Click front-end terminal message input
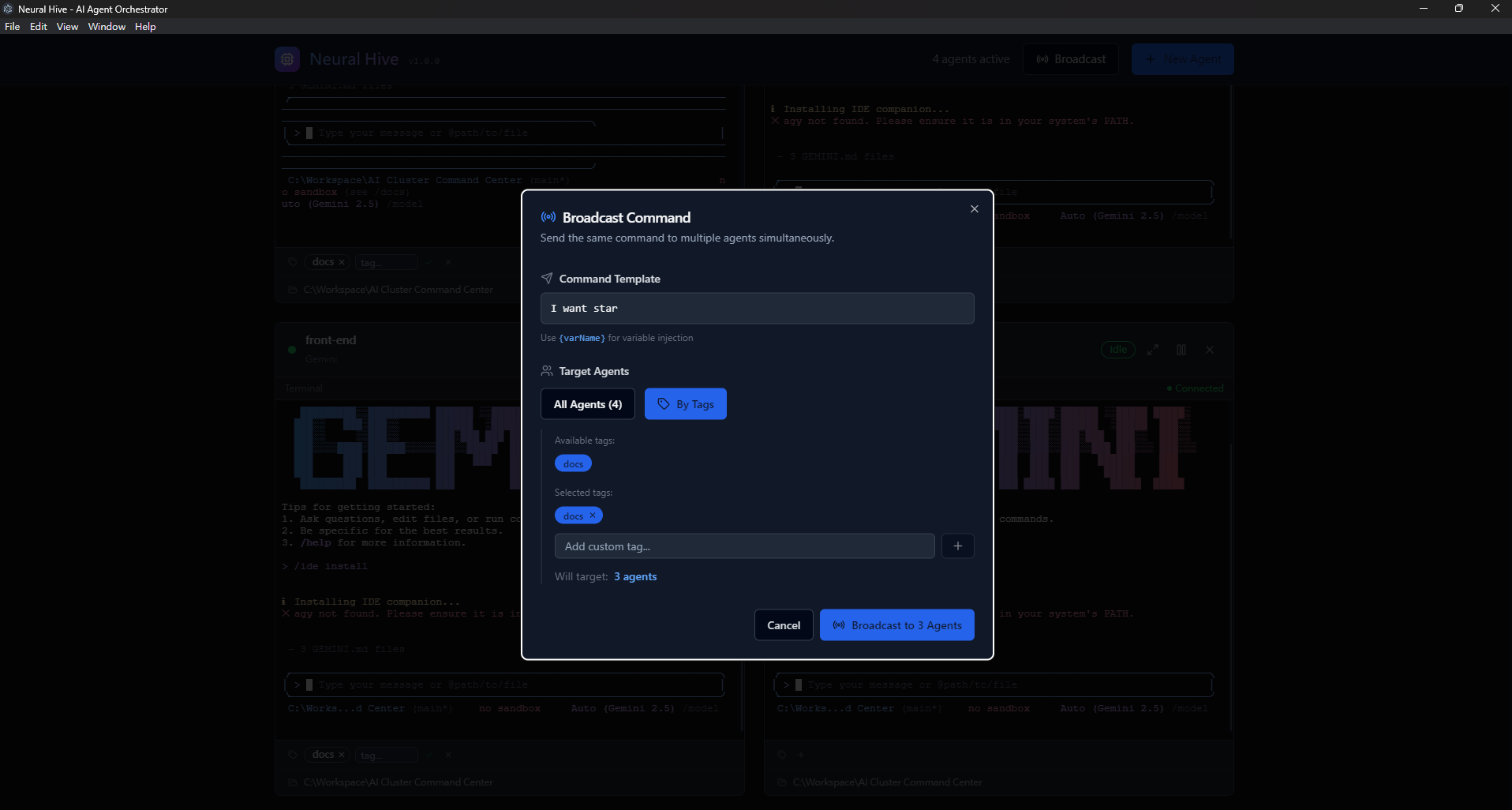Screen dimensions: 1512x810 [505, 684]
